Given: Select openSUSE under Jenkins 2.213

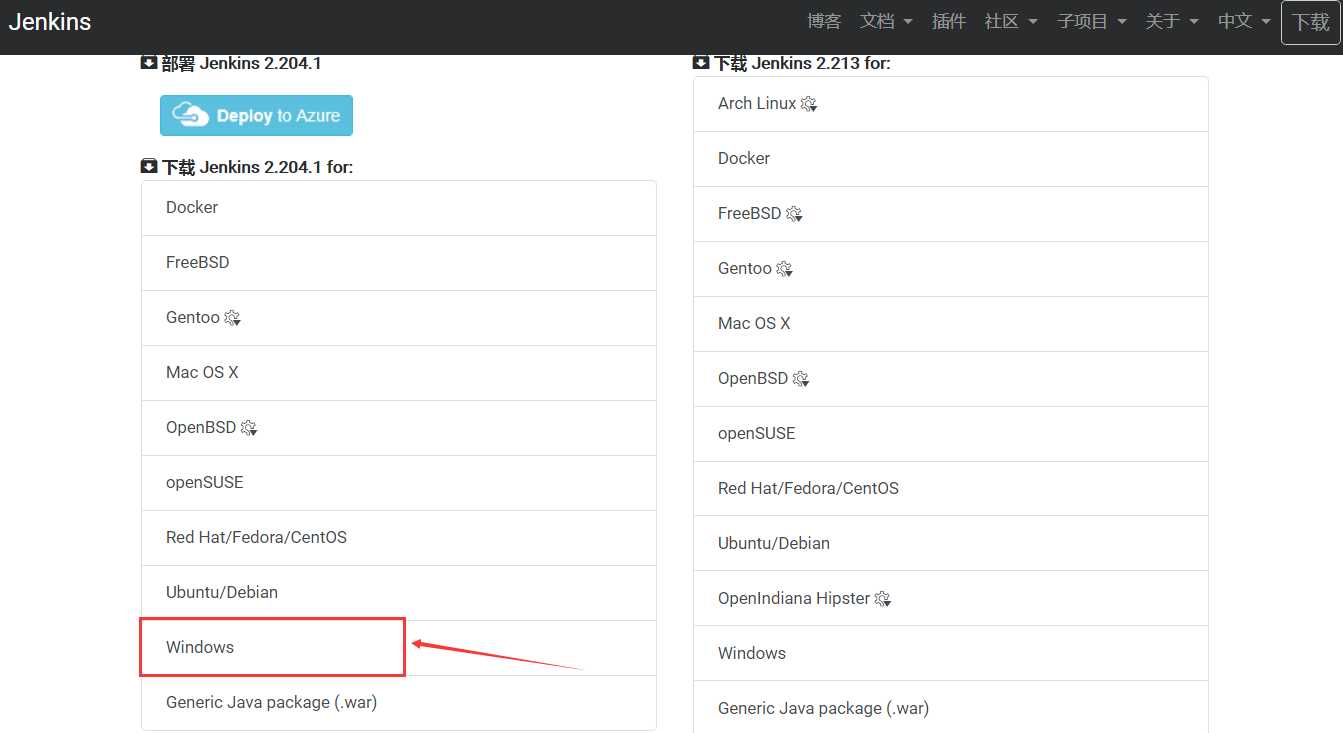Looking at the screenshot, I should coord(950,434).
